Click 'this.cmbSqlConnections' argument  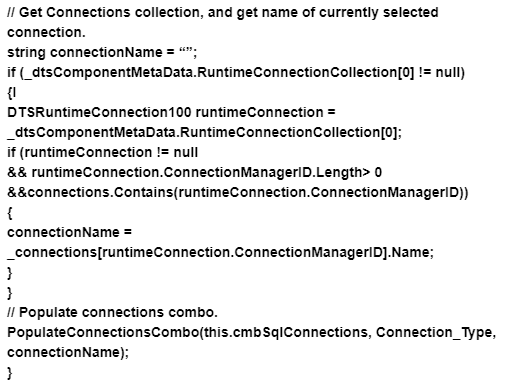pos(286,333)
